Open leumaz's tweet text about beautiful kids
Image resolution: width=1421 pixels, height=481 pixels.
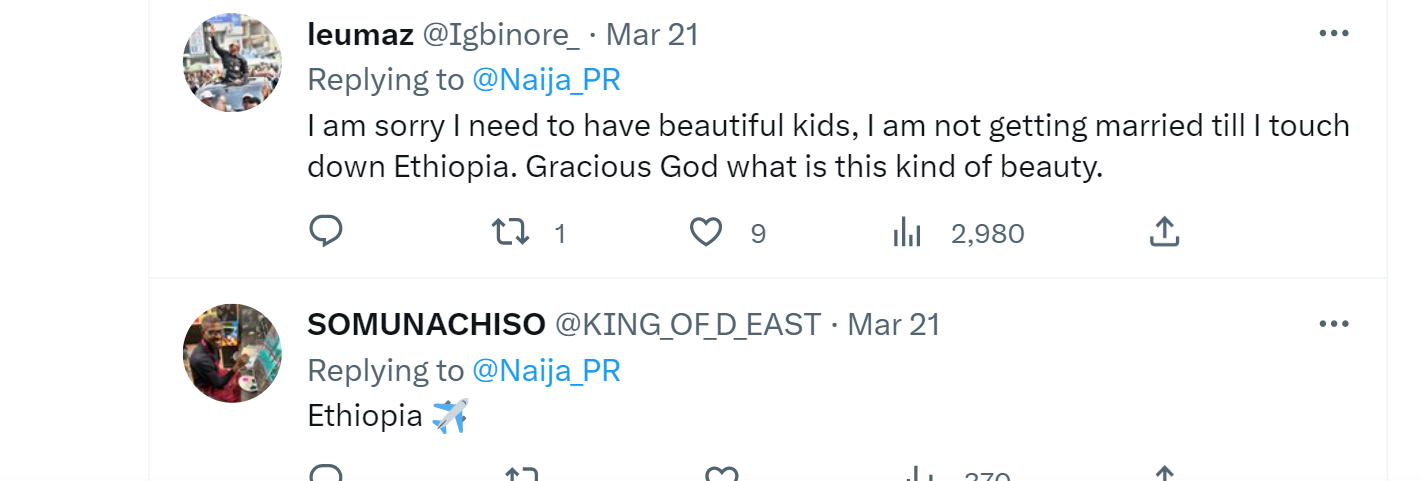coord(828,146)
